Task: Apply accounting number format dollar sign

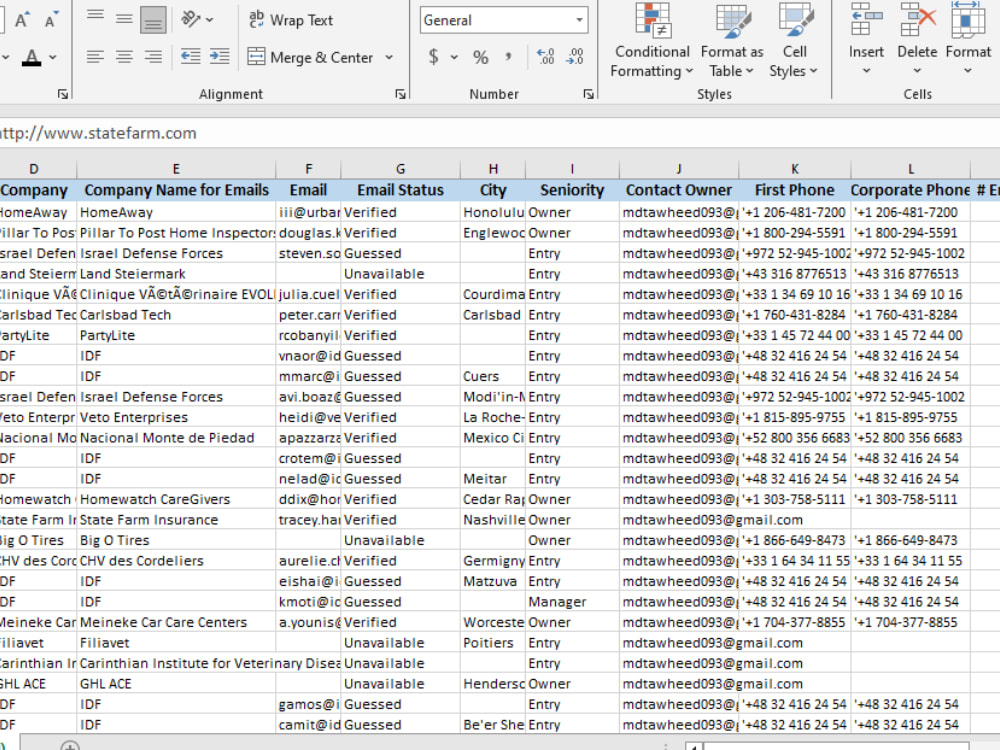Action: 433,57
